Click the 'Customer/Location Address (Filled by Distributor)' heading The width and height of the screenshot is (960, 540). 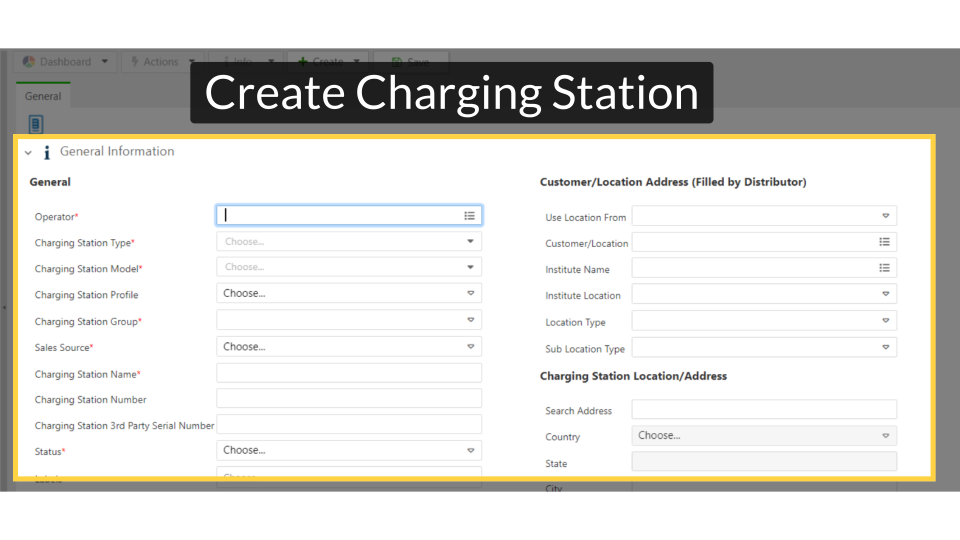tap(673, 182)
